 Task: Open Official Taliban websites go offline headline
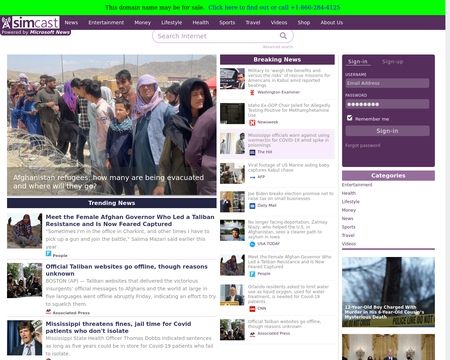click(x=127, y=270)
